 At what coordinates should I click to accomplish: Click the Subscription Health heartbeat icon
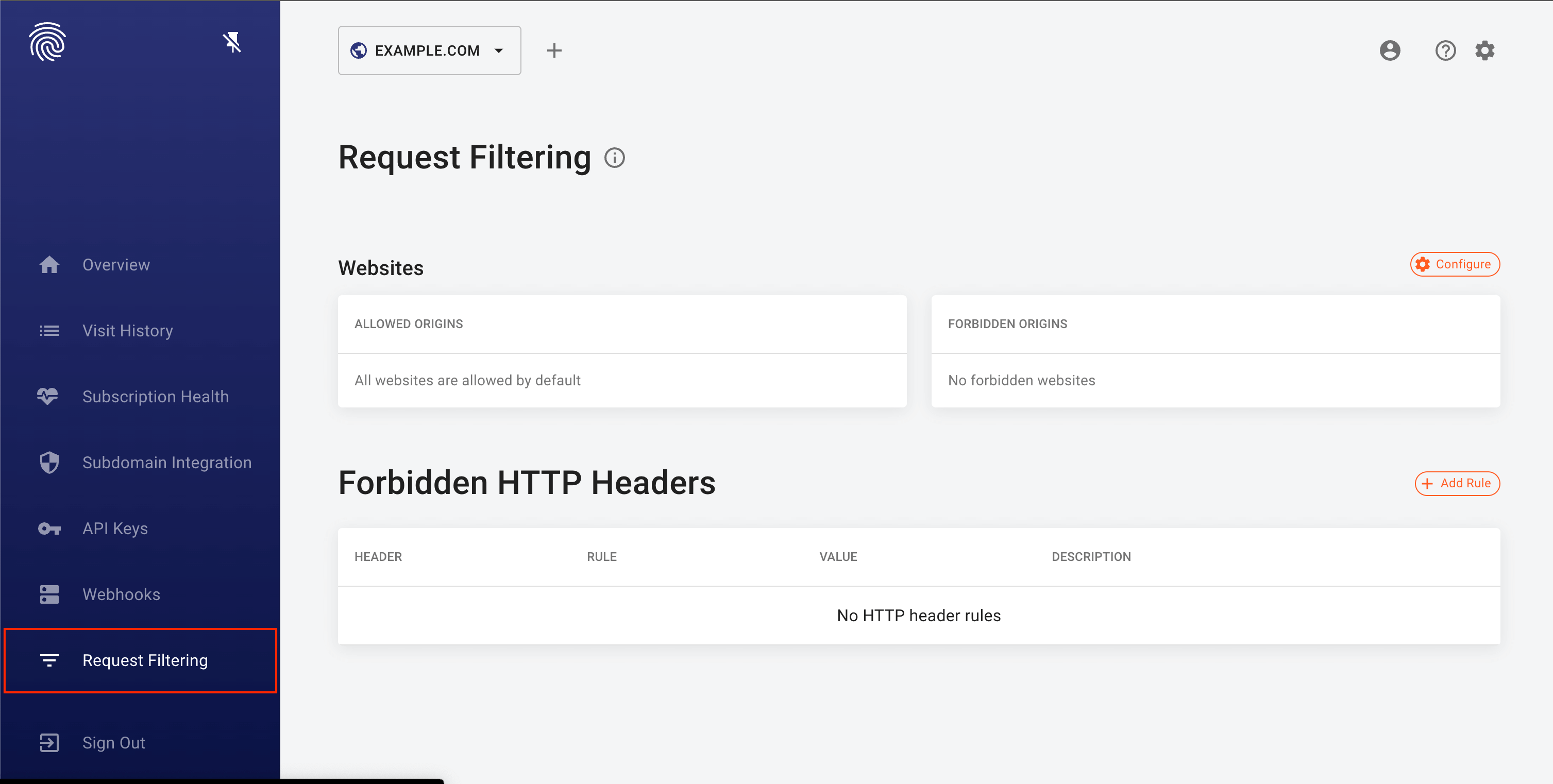click(49, 396)
